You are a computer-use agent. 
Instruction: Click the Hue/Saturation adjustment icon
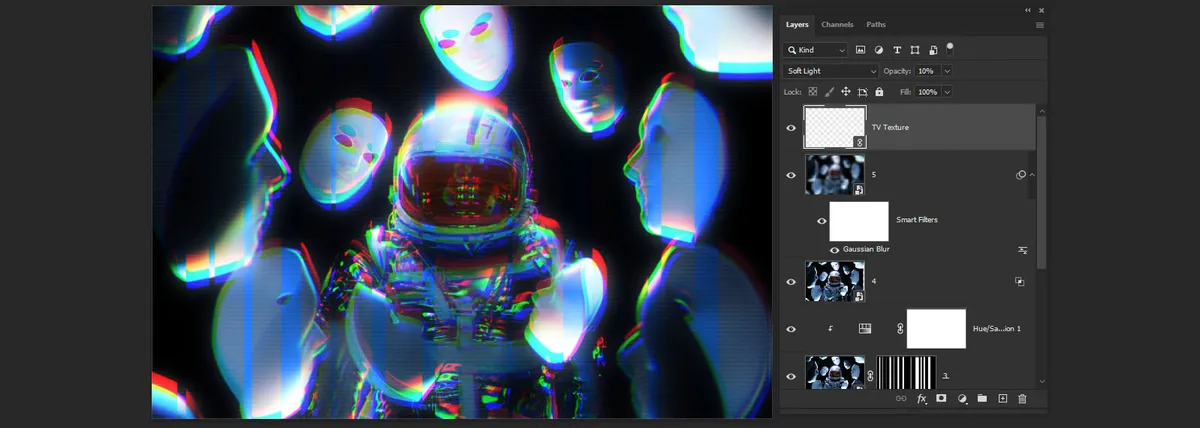pyautogui.click(x=865, y=328)
